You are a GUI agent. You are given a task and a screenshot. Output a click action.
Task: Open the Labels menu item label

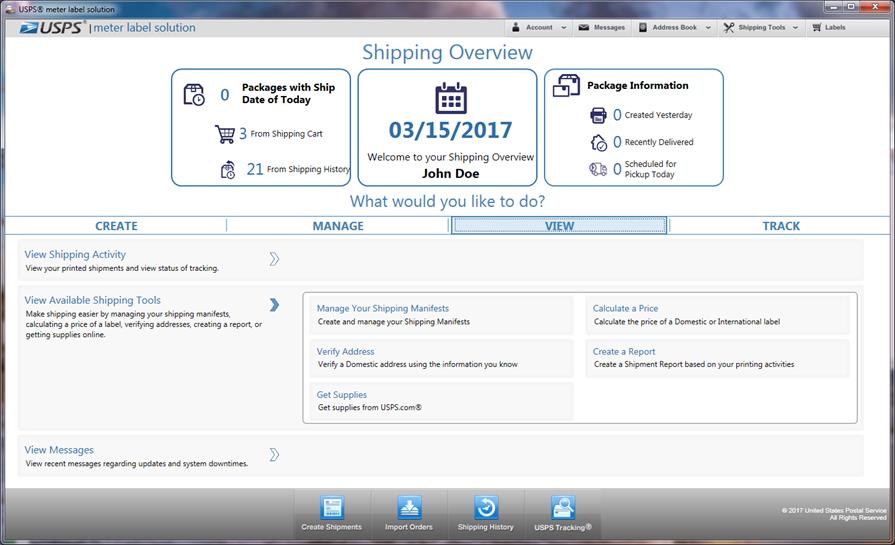point(835,27)
